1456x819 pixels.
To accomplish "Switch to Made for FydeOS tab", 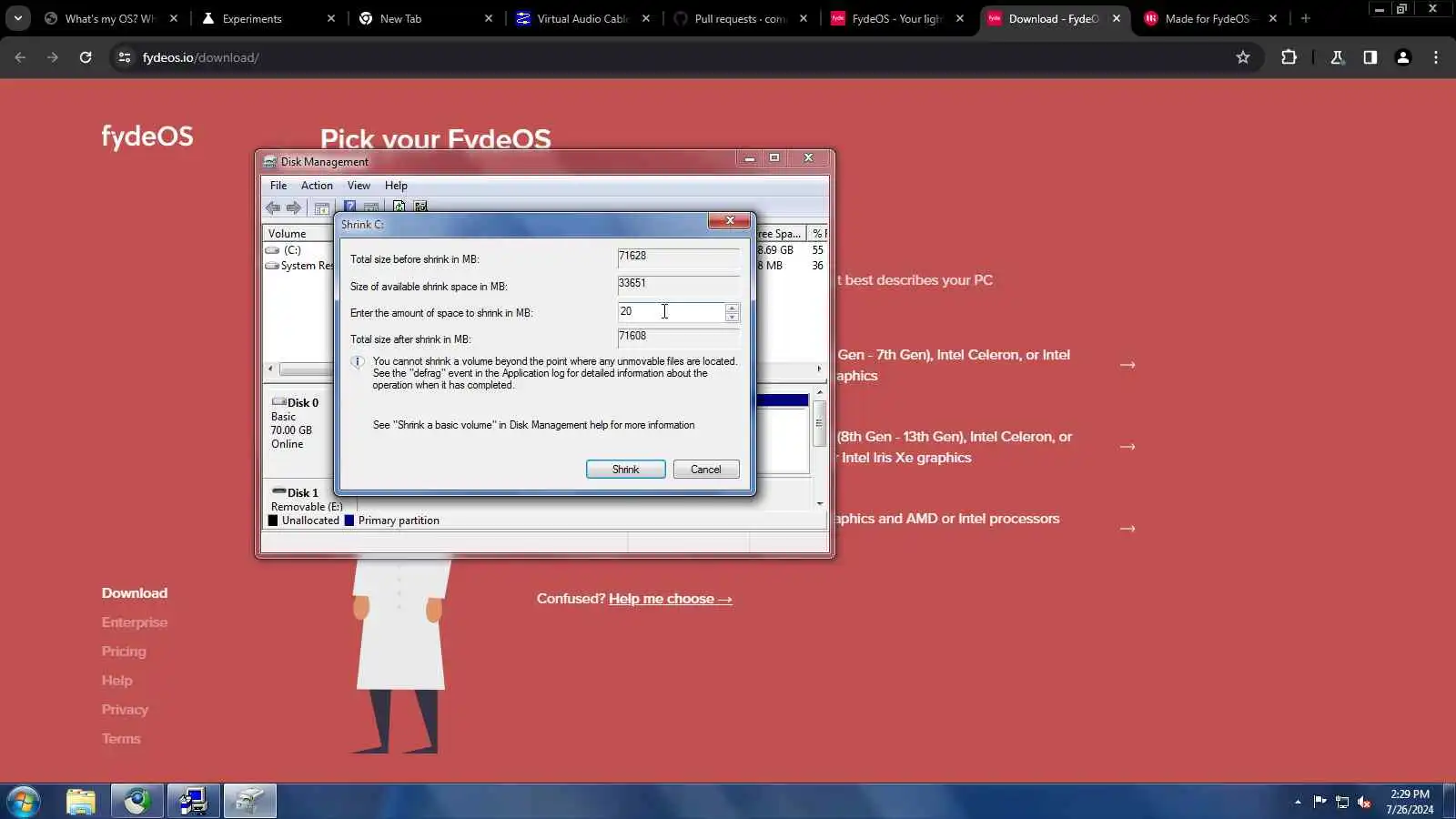I will pos(1211,18).
